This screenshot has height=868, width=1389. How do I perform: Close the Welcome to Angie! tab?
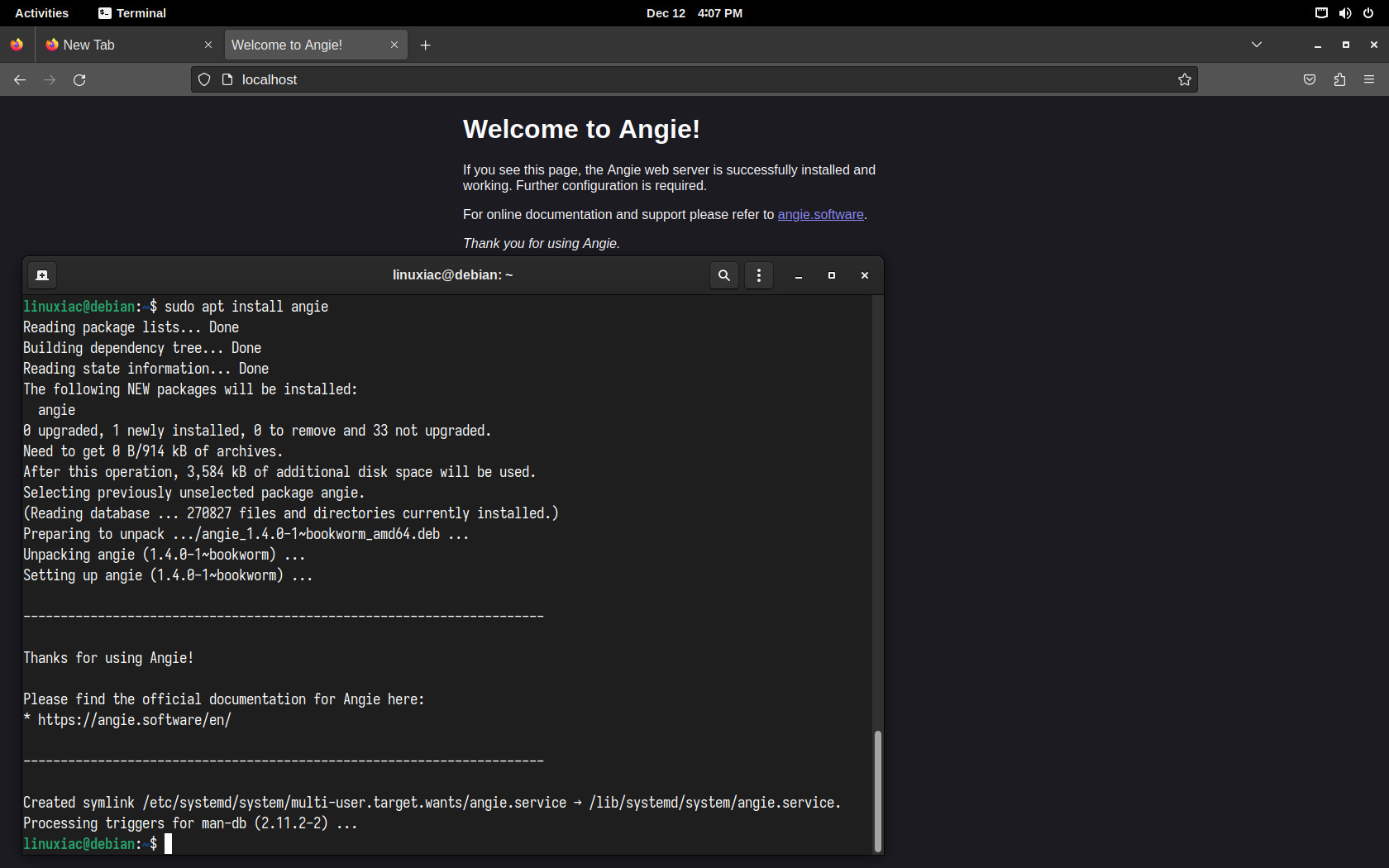[394, 45]
